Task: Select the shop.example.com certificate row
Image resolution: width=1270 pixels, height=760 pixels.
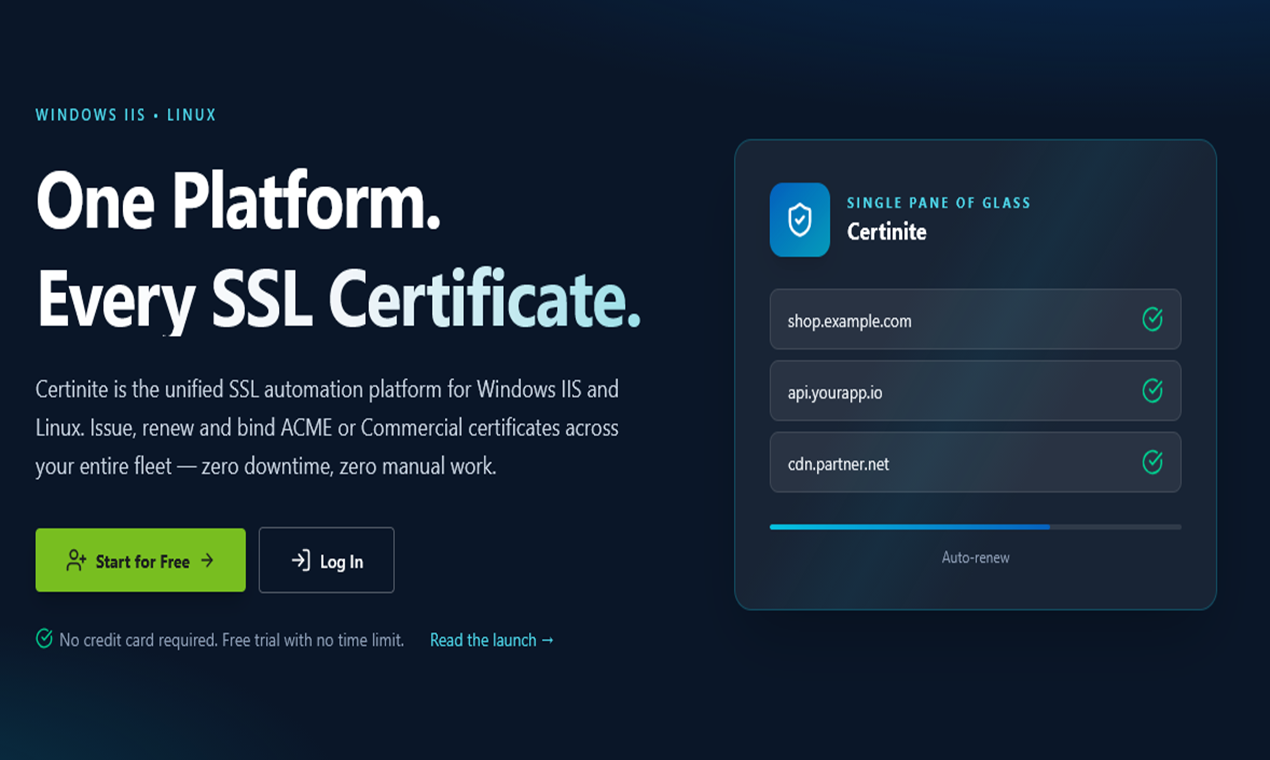Action: click(x=975, y=320)
